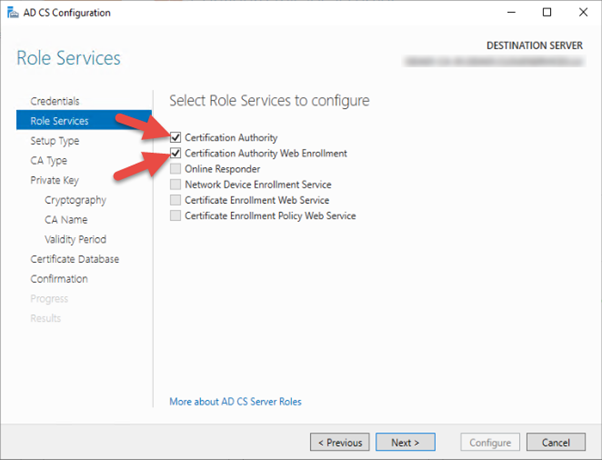Click the AD CS Configuration title bar icon
The width and height of the screenshot is (602, 460).
point(13,13)
